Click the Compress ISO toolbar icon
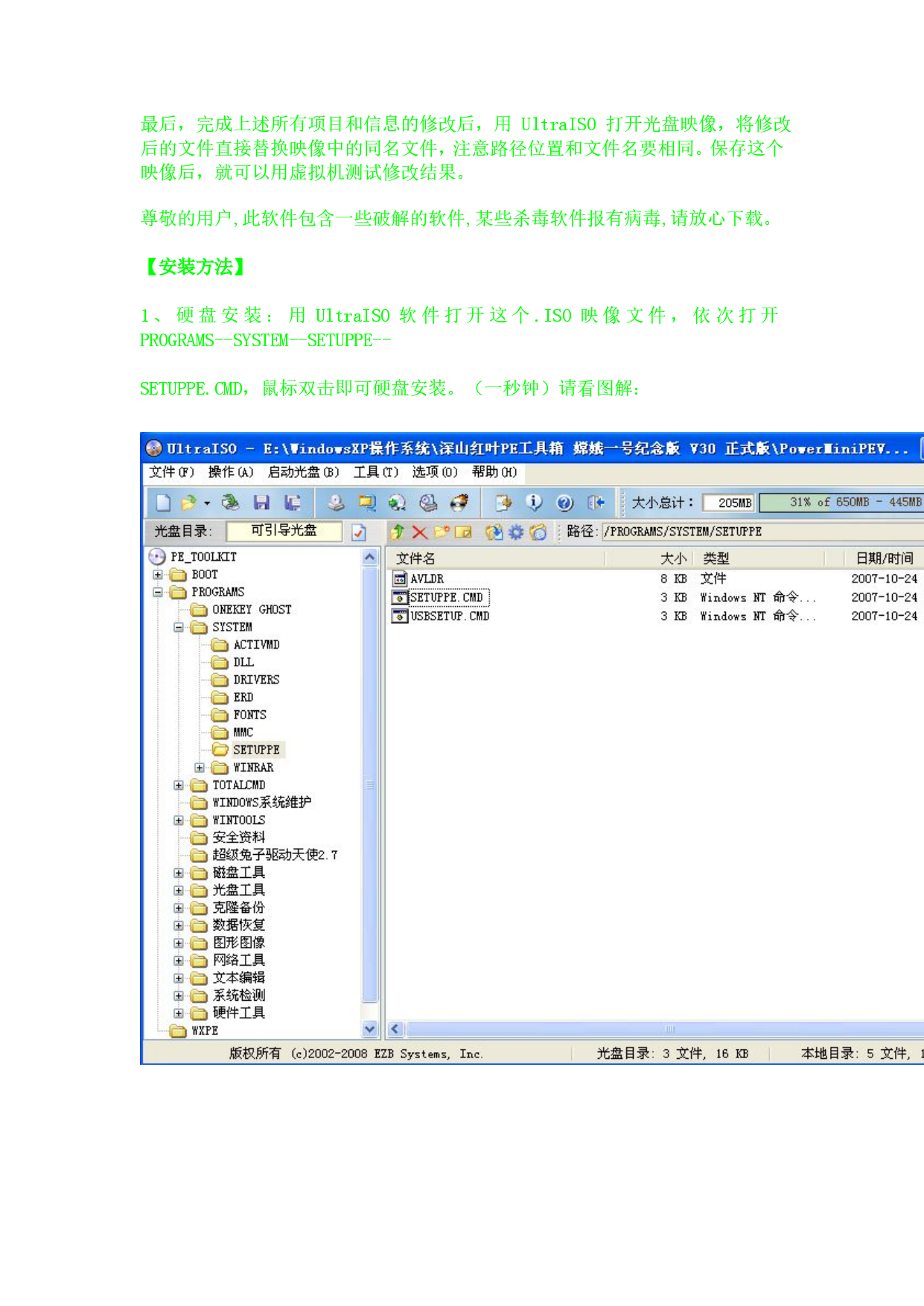924x1306 pixels. click(367, 503)
